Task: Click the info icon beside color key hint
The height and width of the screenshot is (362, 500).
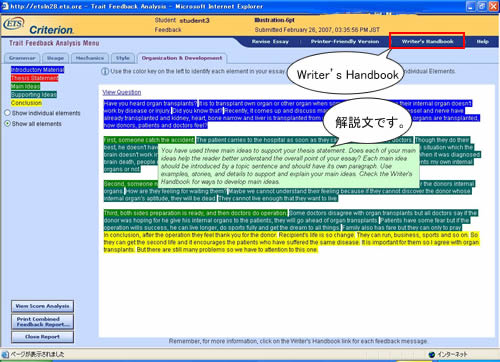Action: tap(105, 71)
